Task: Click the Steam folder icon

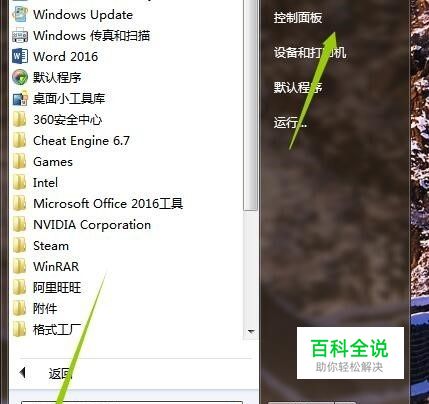Action: (x=19, y=246)
